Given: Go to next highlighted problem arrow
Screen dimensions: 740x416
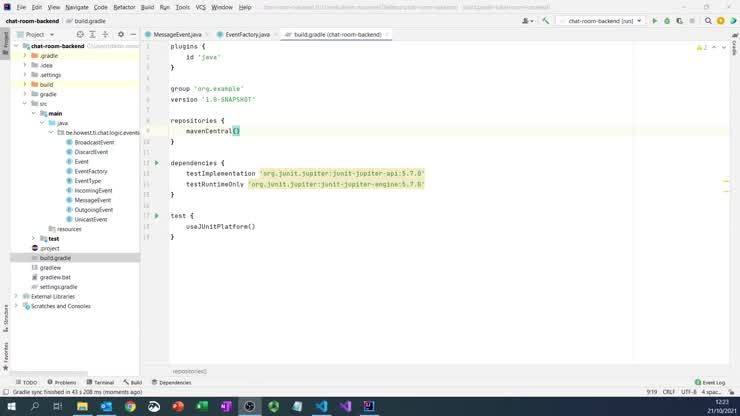Looking at the screenshot, I should pos(723,48).
